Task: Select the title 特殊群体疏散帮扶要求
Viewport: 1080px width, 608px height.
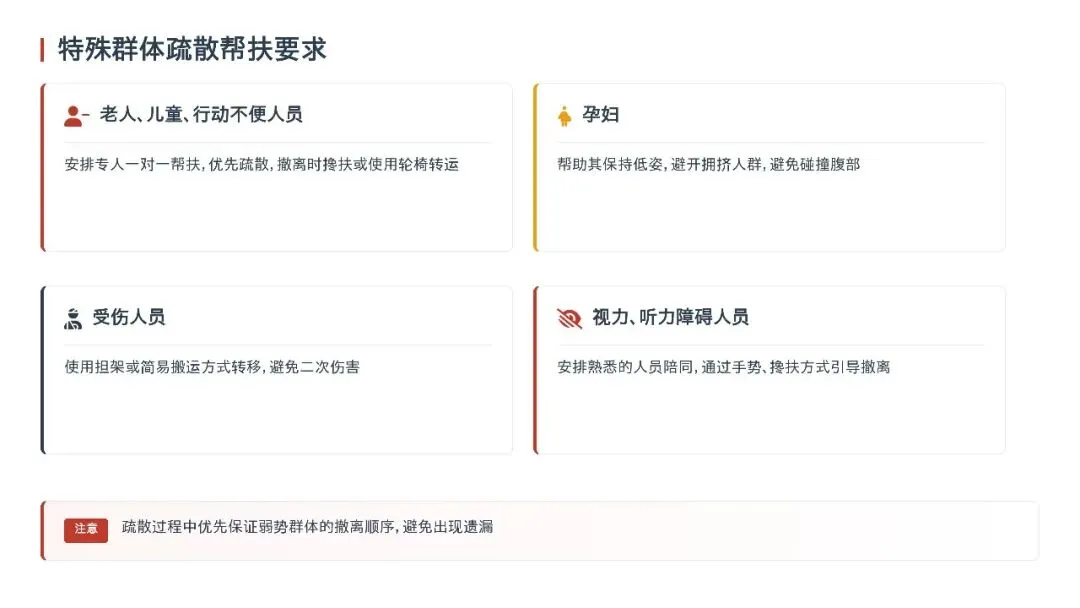Action: point(192,50)
